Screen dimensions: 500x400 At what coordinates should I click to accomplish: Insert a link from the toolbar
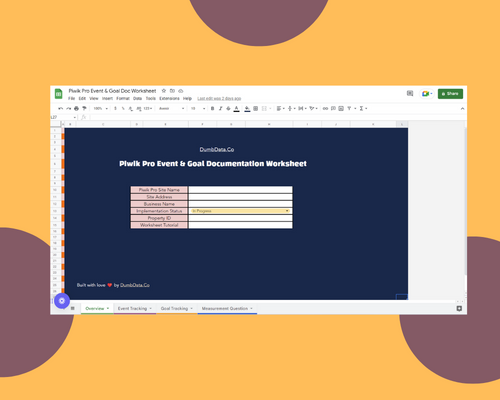[x=325, y=108]
